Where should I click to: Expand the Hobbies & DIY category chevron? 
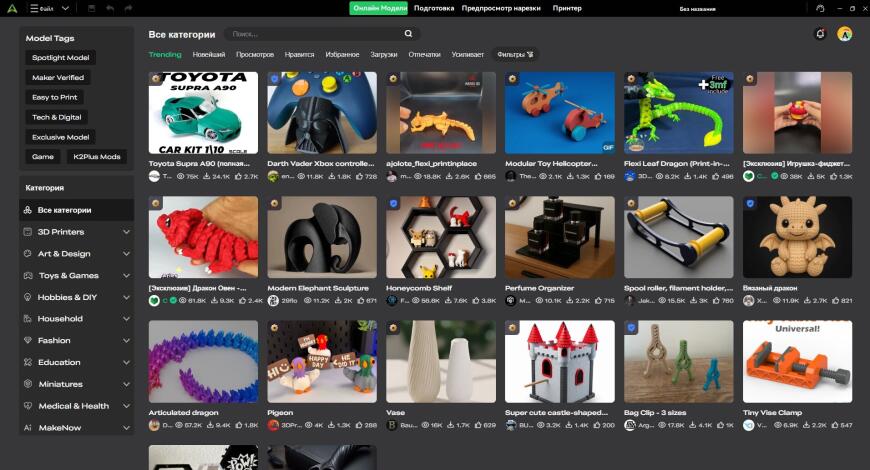(126, 297)
